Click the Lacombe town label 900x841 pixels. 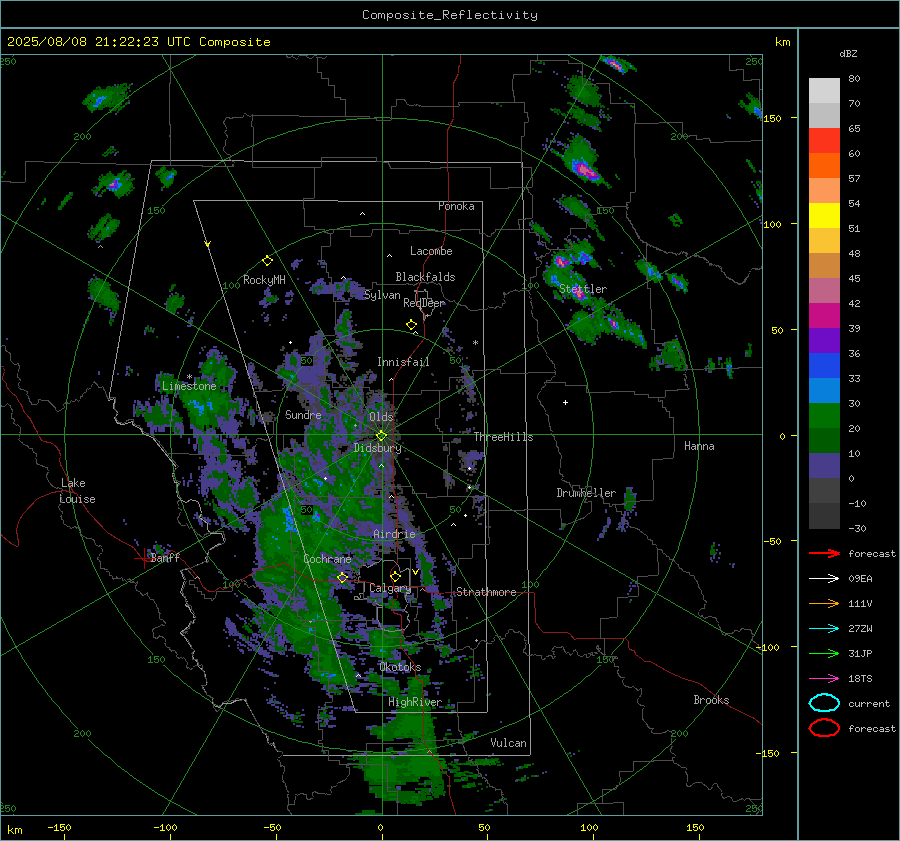point(431,251)
